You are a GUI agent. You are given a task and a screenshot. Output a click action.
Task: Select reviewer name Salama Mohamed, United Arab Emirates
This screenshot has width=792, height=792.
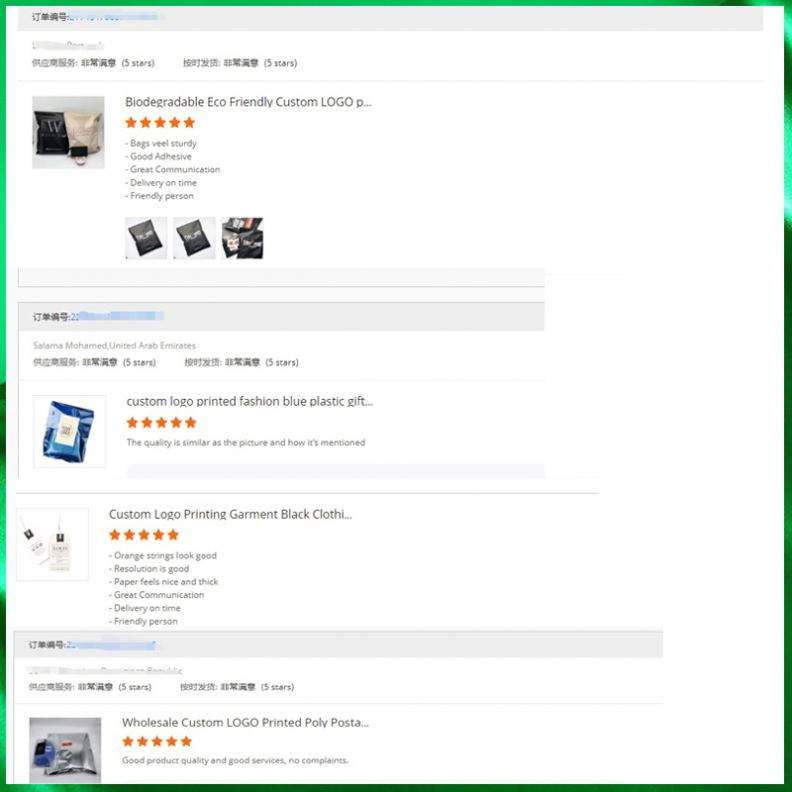click(114, 345)
